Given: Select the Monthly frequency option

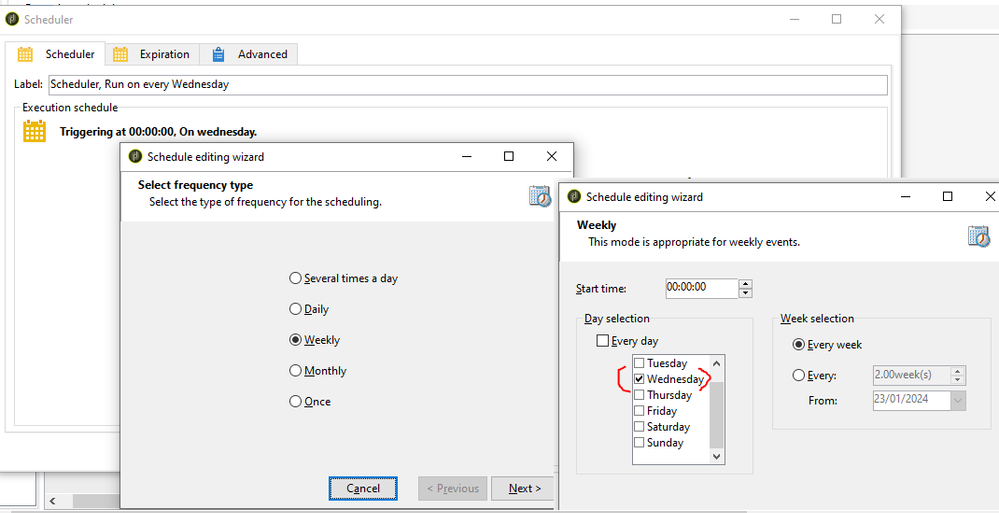Looking at the screenshot, I should pos(295,371).
